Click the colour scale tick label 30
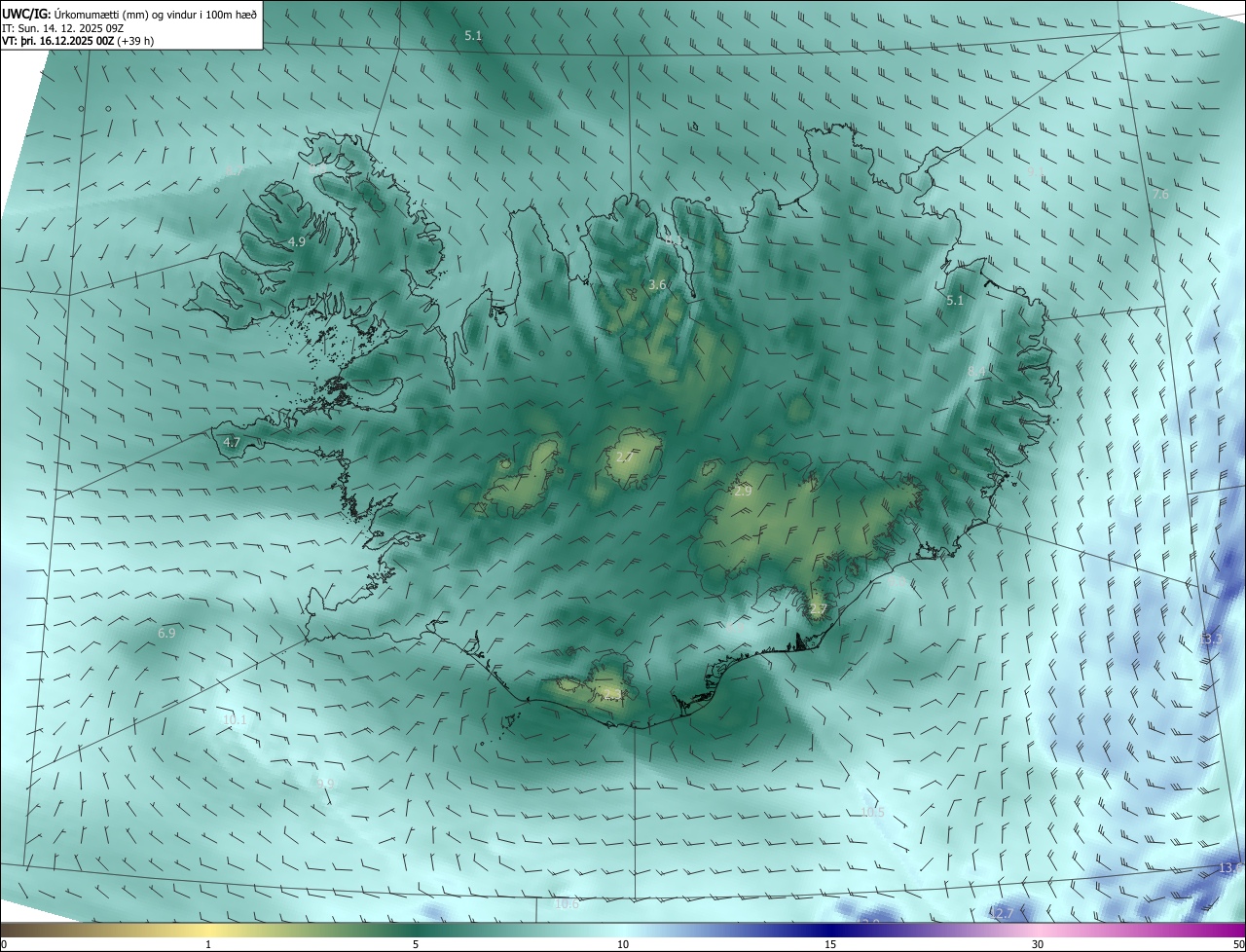Viewport: 1246px width, 952px height. click(1038, 944)
